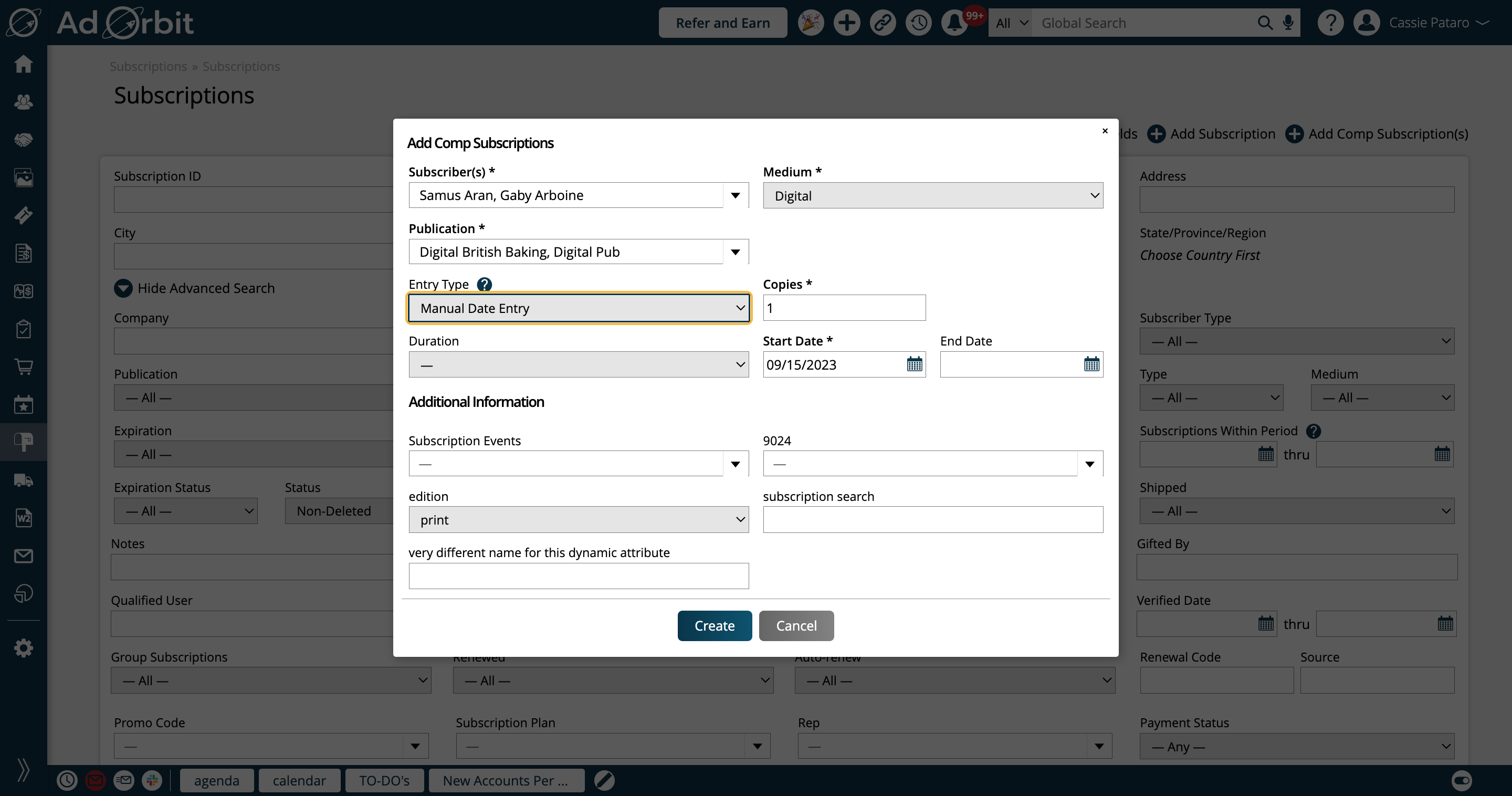The width and height of the screenshot is (1512, 796).
Task: Click the subscription search input field
Action: (x=933, y=519)
